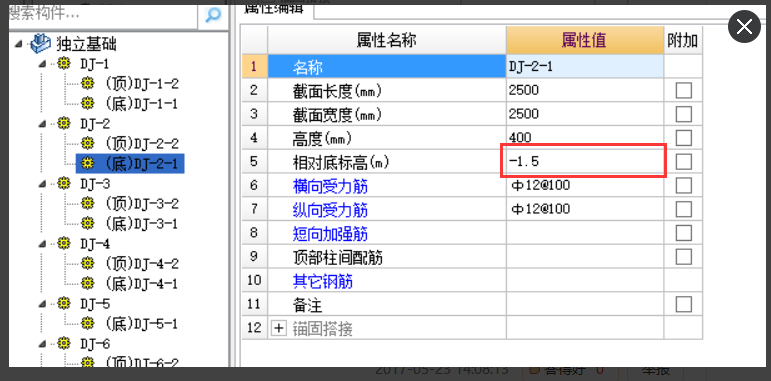
Task: Select (底)DJ-1-1 in the tree
Action: coord(142,103)
